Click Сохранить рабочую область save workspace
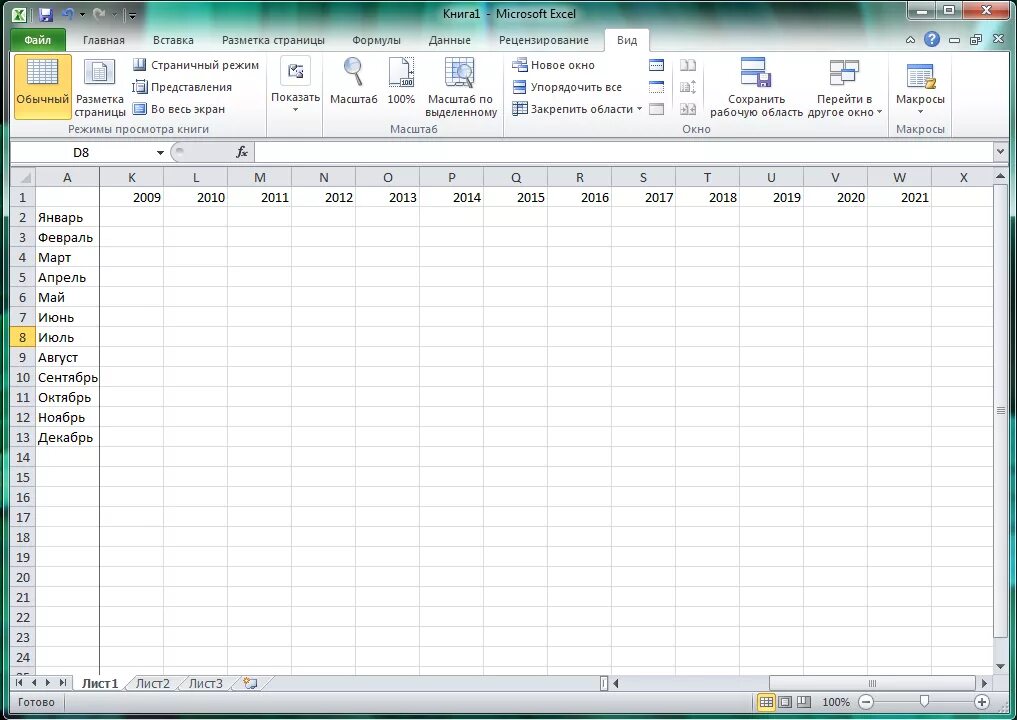The width and height of the screenshot is (1017, 720). tap(756, 87)
